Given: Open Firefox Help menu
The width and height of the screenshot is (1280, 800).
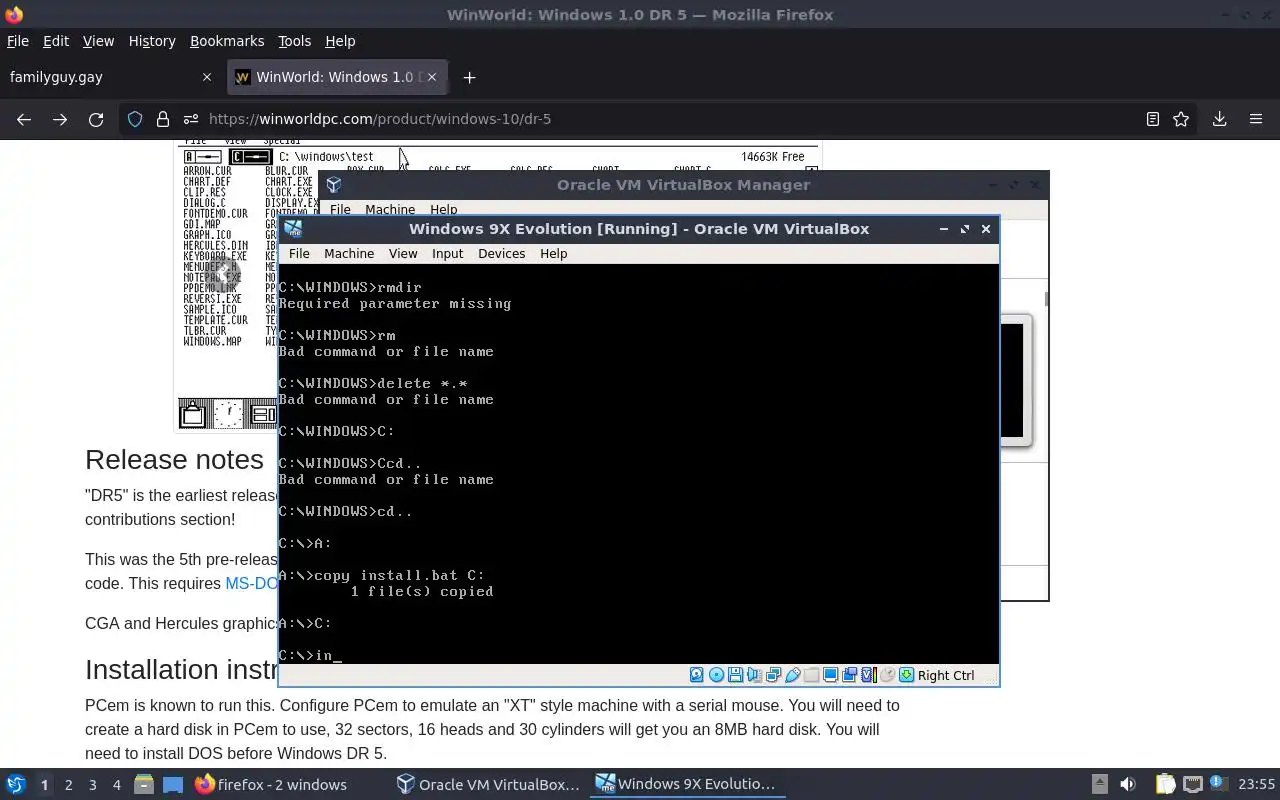Looking at the screenshot, I should (x=340, y=41).
